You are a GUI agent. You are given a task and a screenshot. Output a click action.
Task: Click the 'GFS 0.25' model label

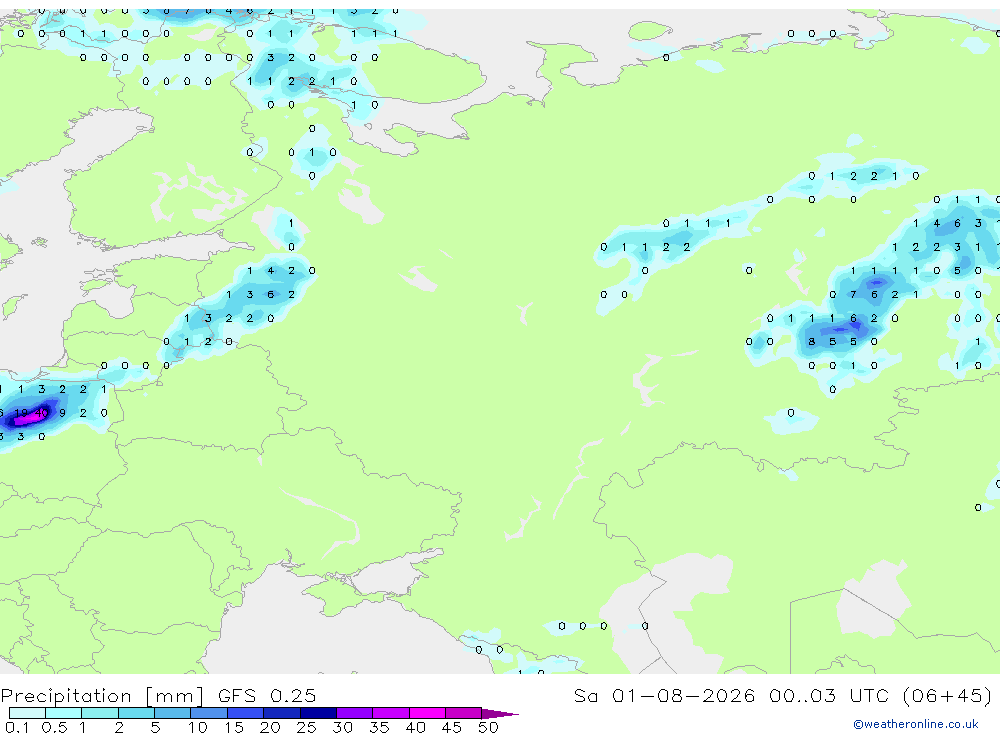tap(267, 695)
